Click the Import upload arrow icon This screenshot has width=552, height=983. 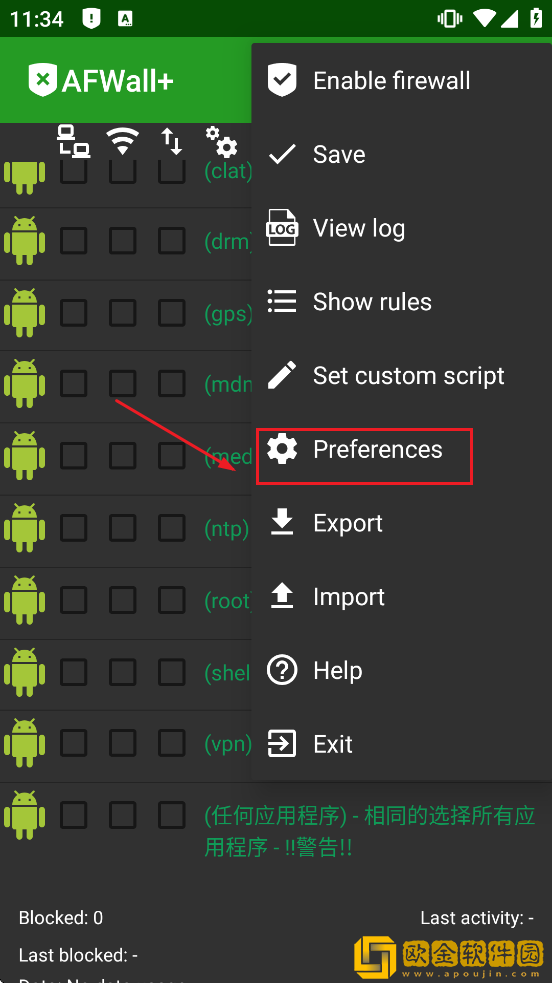coord(282,596)
